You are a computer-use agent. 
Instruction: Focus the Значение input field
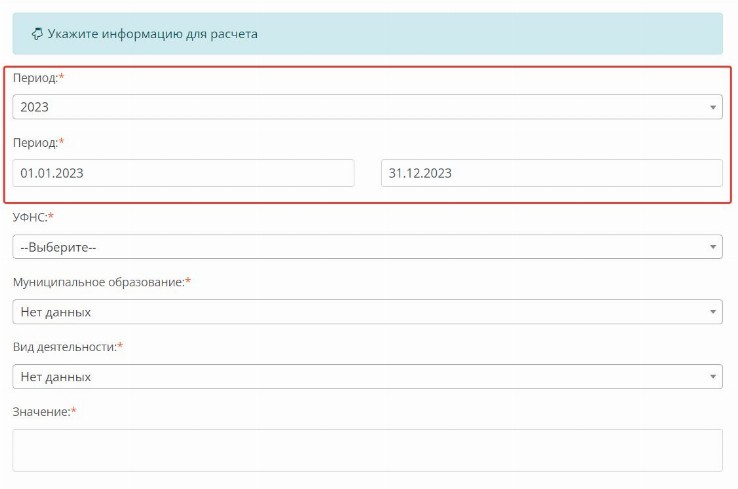367,450
